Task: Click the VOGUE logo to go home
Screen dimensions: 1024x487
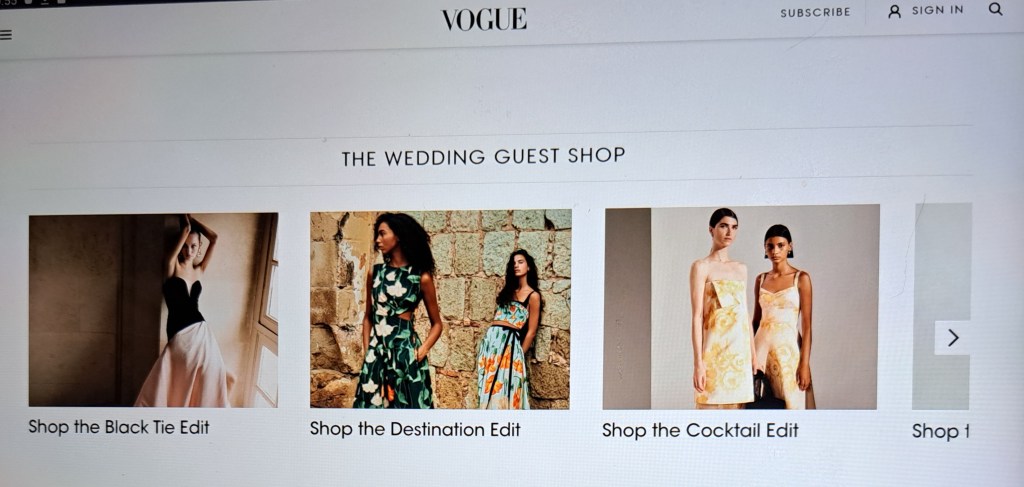Action: [484, 19]
